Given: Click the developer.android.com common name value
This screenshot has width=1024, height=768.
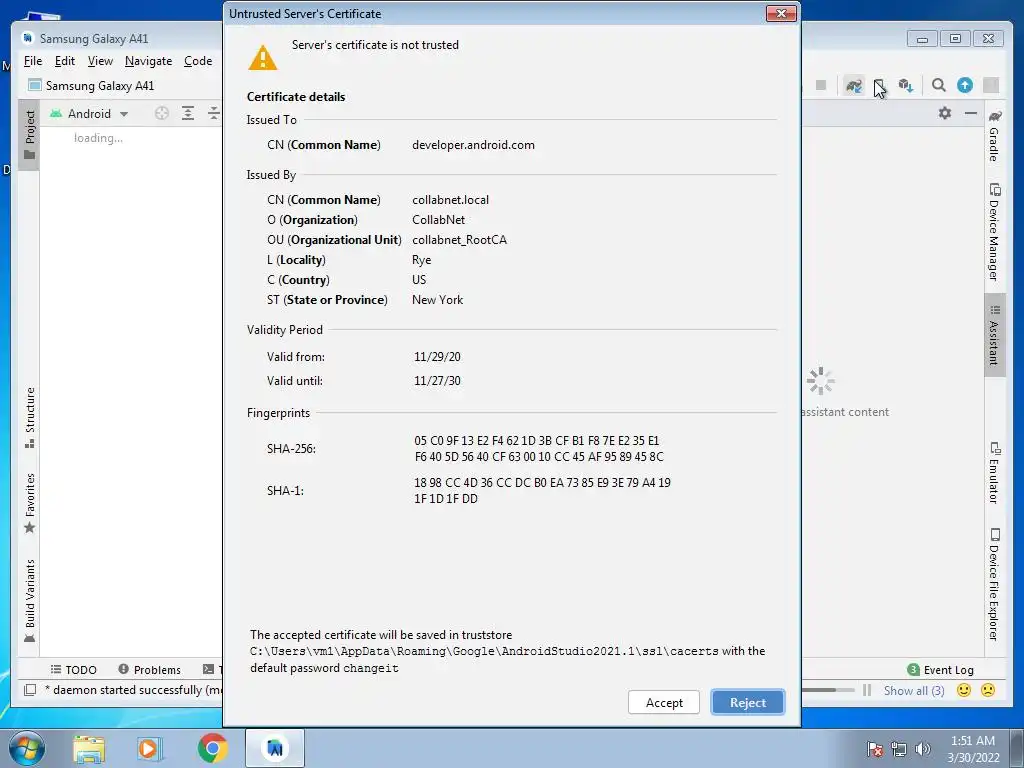Looking at the screenshot, I should (x=473, y=145).
